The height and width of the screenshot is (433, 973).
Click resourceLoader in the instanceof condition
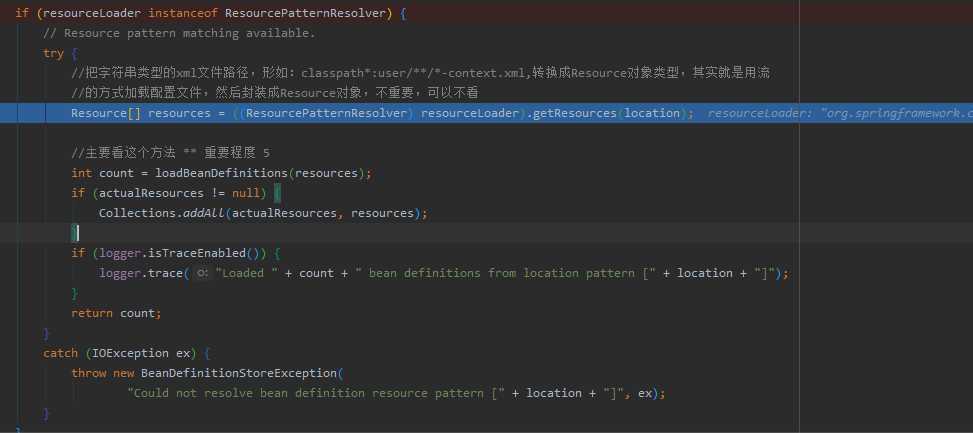92,13
